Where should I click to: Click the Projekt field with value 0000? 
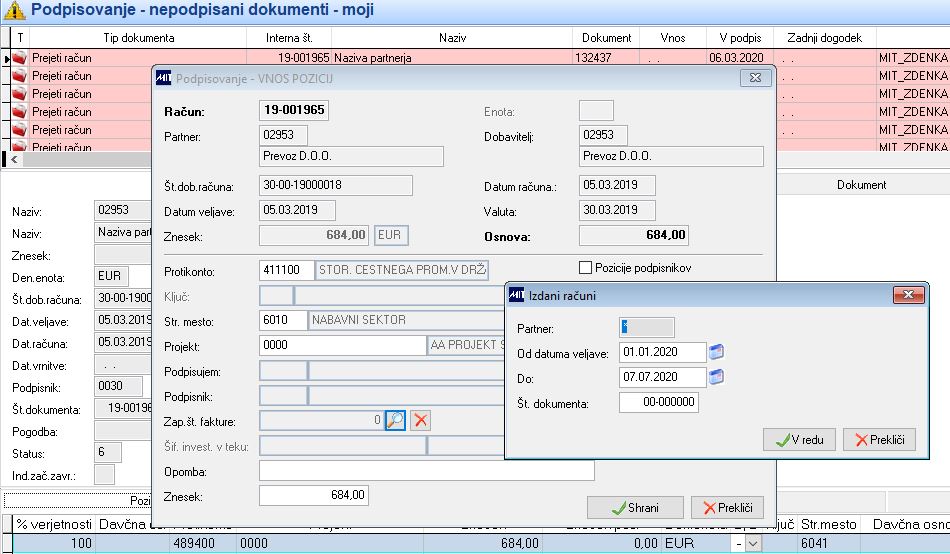coord(342,345)
